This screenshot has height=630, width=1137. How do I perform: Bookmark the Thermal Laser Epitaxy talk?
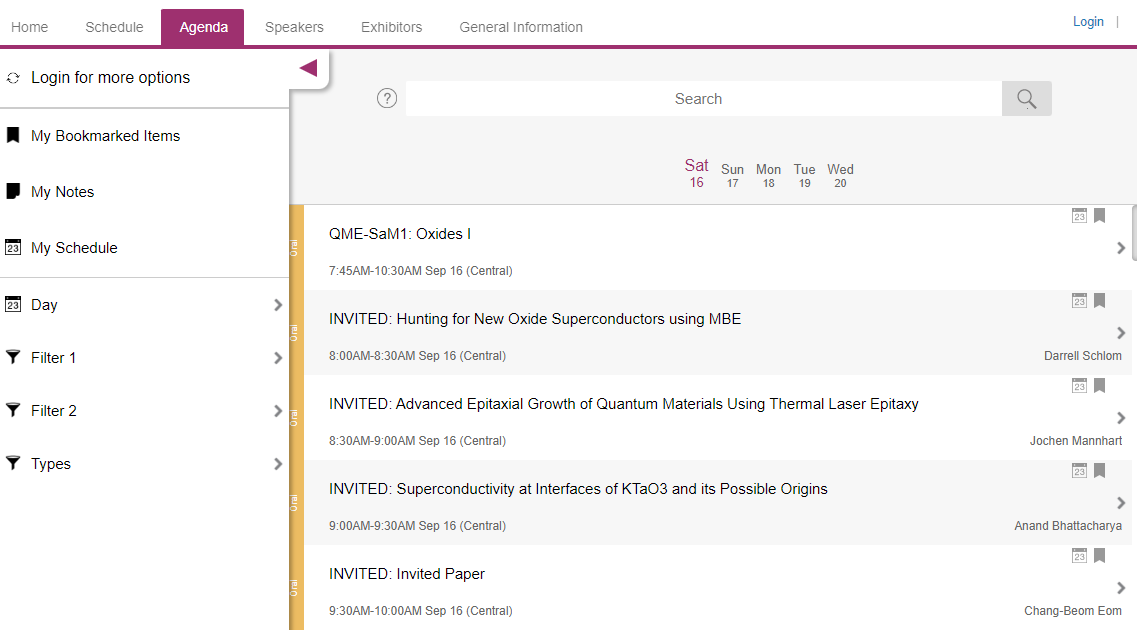tap(1099, 386)
